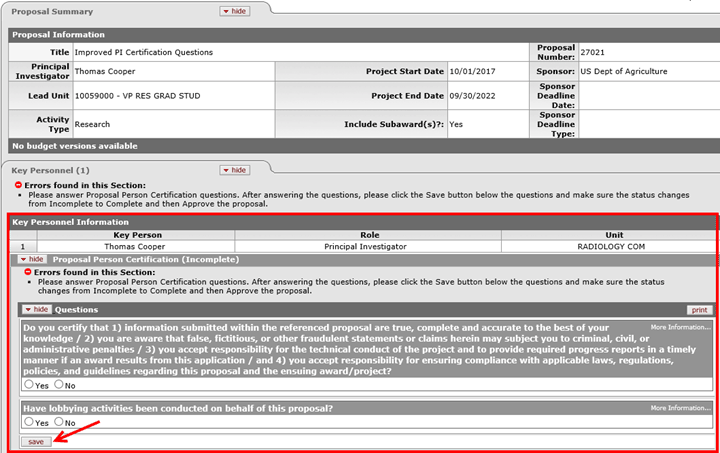This screenshot has height=453, width=720.
Task: Click the project start date 10/01/2017
Action: click(472, 71)
